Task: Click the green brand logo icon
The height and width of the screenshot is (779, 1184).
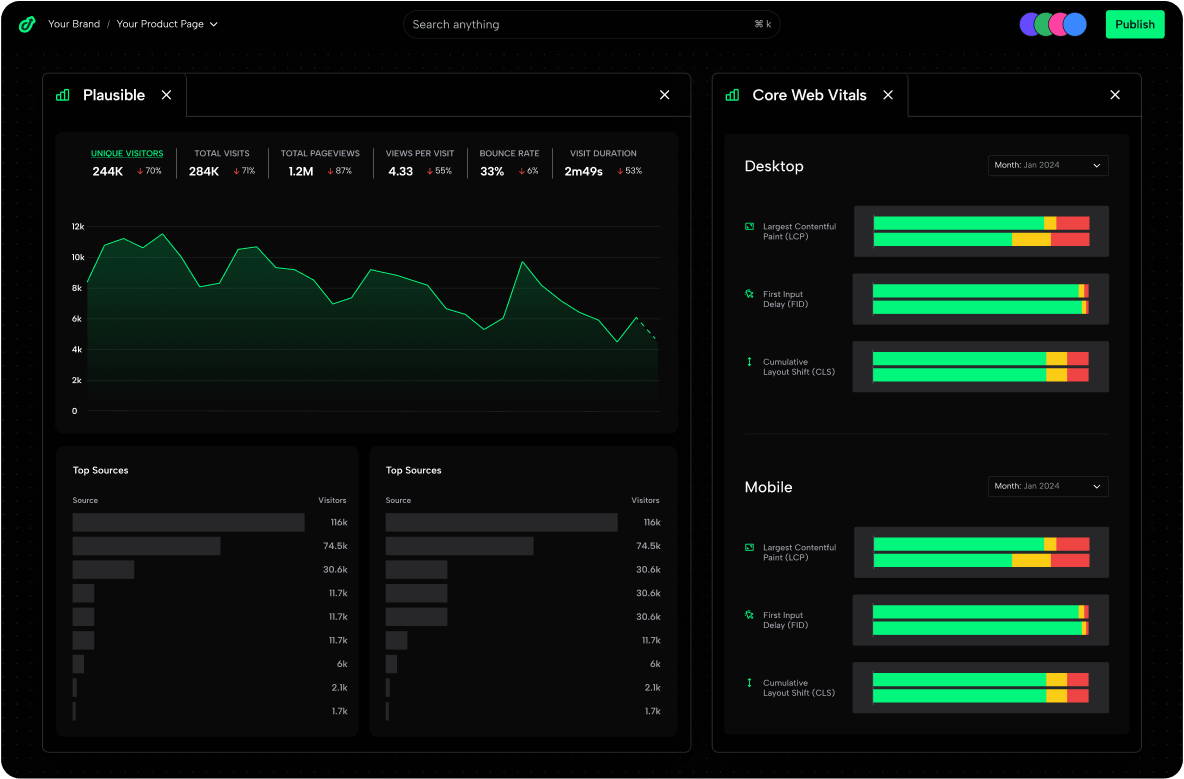Action: coord(27,24)
